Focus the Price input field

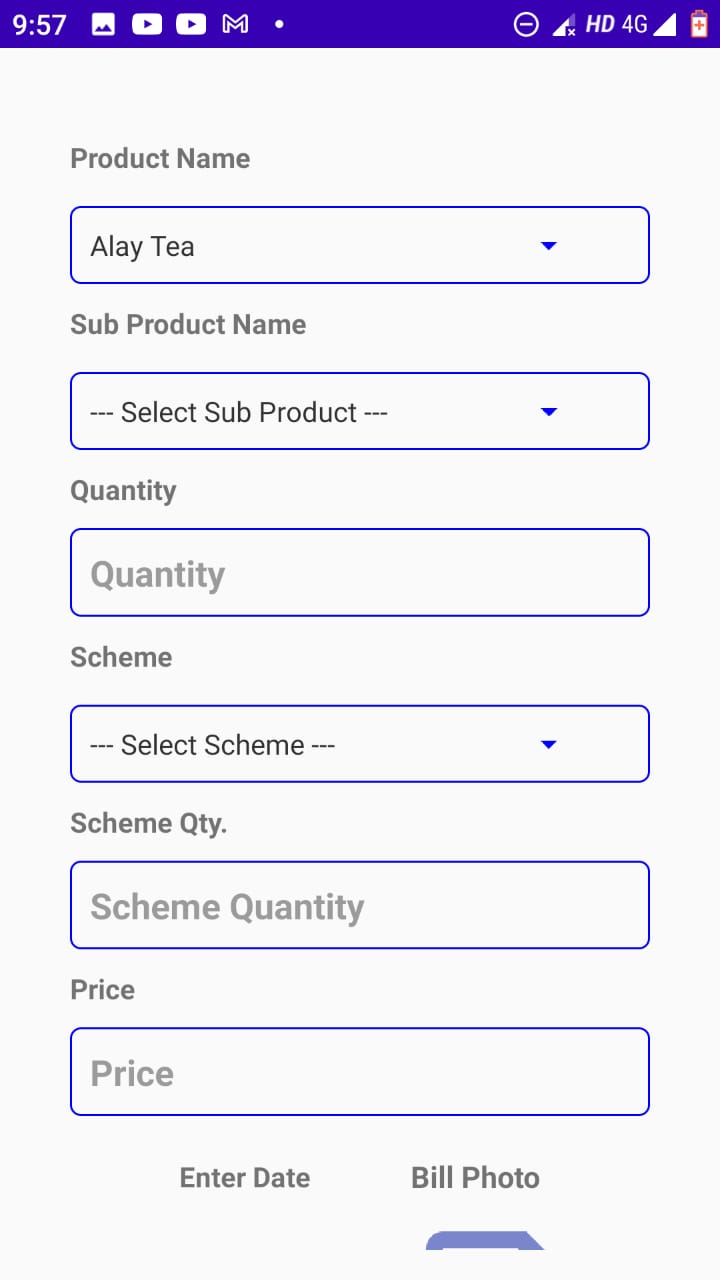(x=360, y=1072)
